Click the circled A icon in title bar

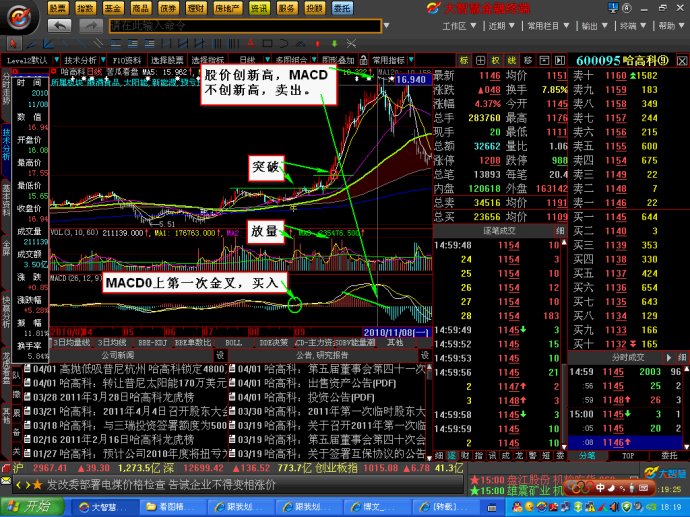click(x=627, y=8)
